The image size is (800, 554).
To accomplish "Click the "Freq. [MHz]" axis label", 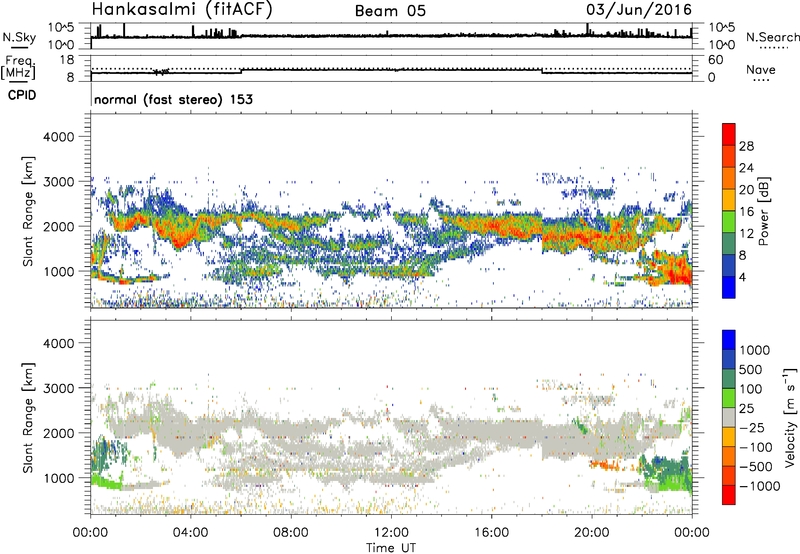I will coord(18,67).
